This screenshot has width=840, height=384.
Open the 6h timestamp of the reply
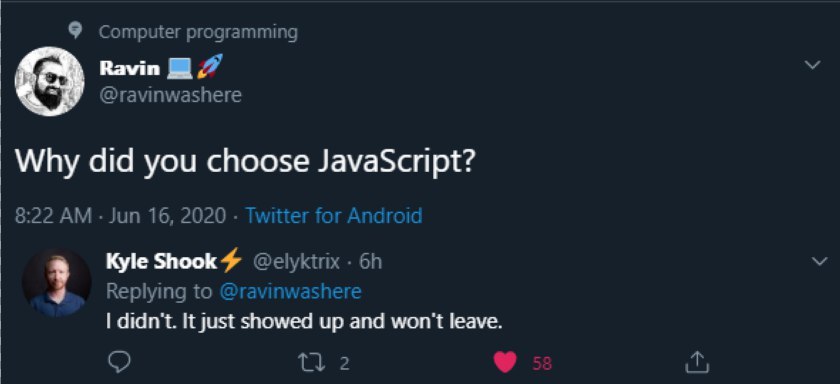[370, 262]
